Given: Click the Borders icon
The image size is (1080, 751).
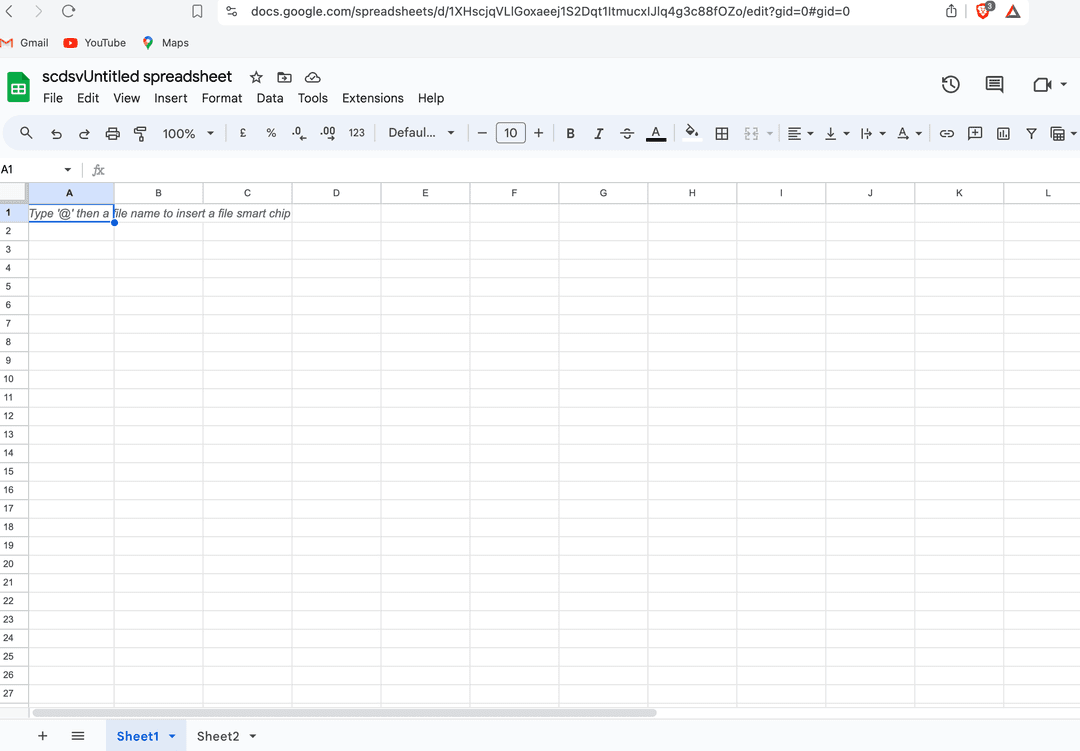Looking at the screenshot, I should [x=722, y=133].
